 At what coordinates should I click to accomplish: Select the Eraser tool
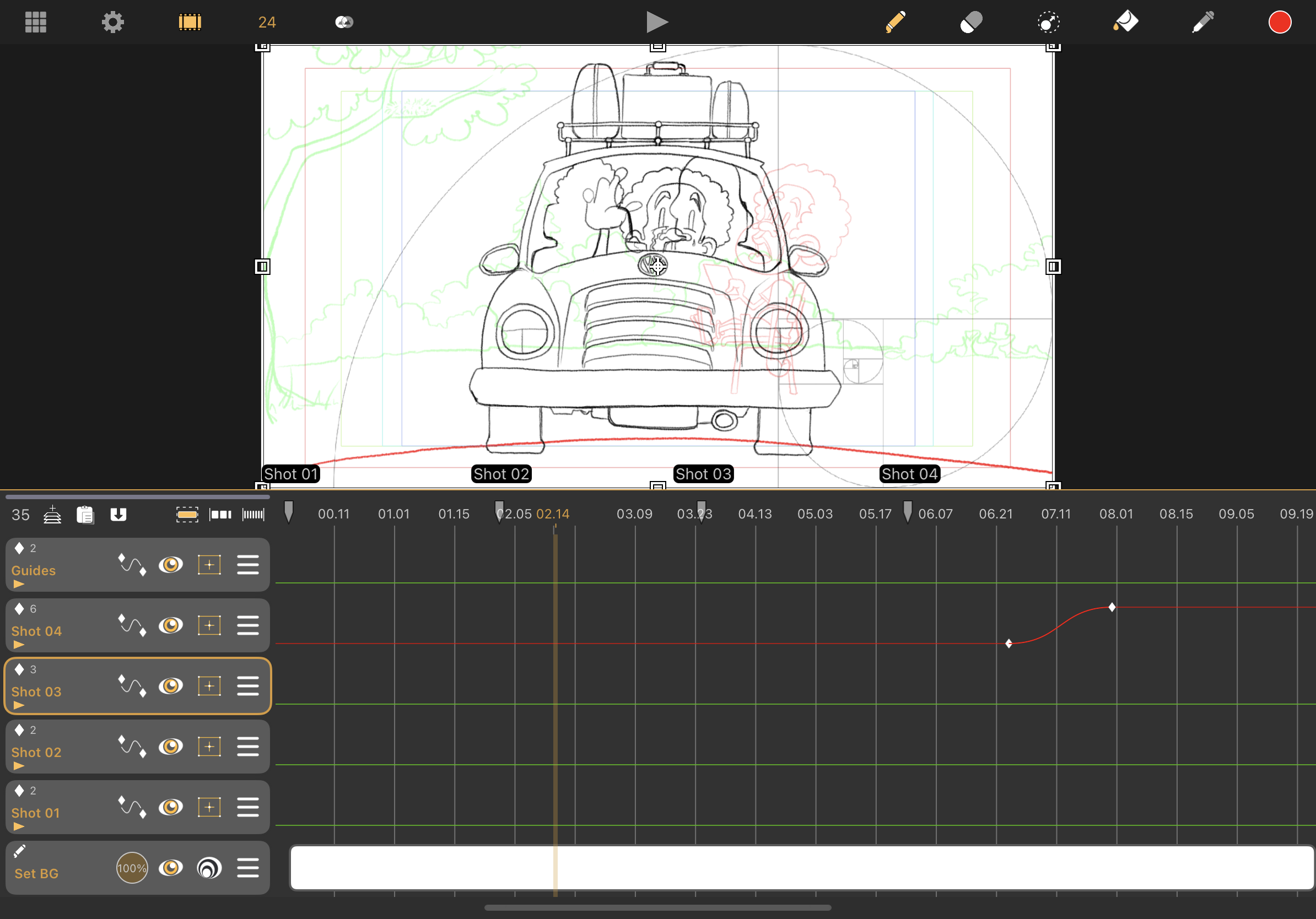tap(972, 23)
